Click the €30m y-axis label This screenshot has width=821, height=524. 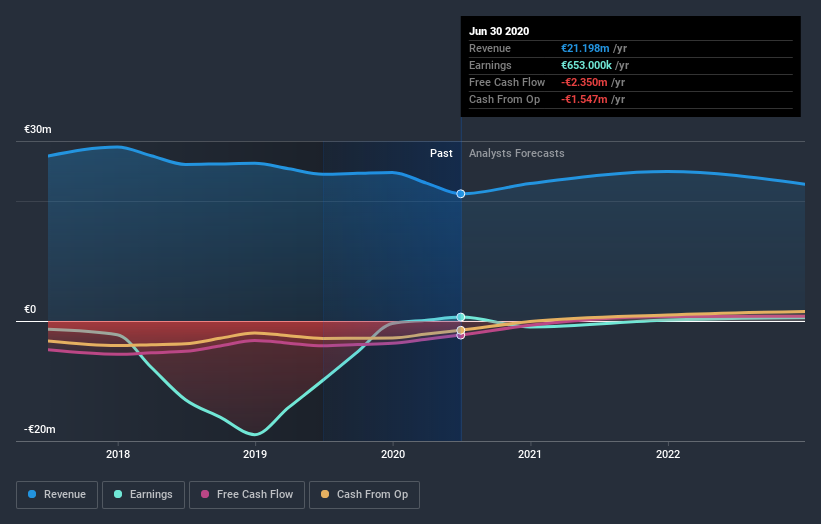38,129
